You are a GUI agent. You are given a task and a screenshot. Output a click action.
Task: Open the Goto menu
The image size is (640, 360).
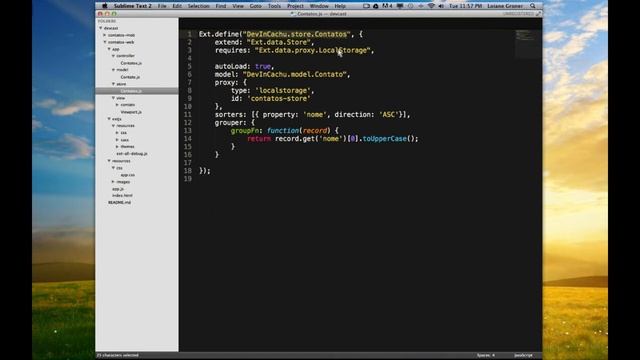(256, 6)
